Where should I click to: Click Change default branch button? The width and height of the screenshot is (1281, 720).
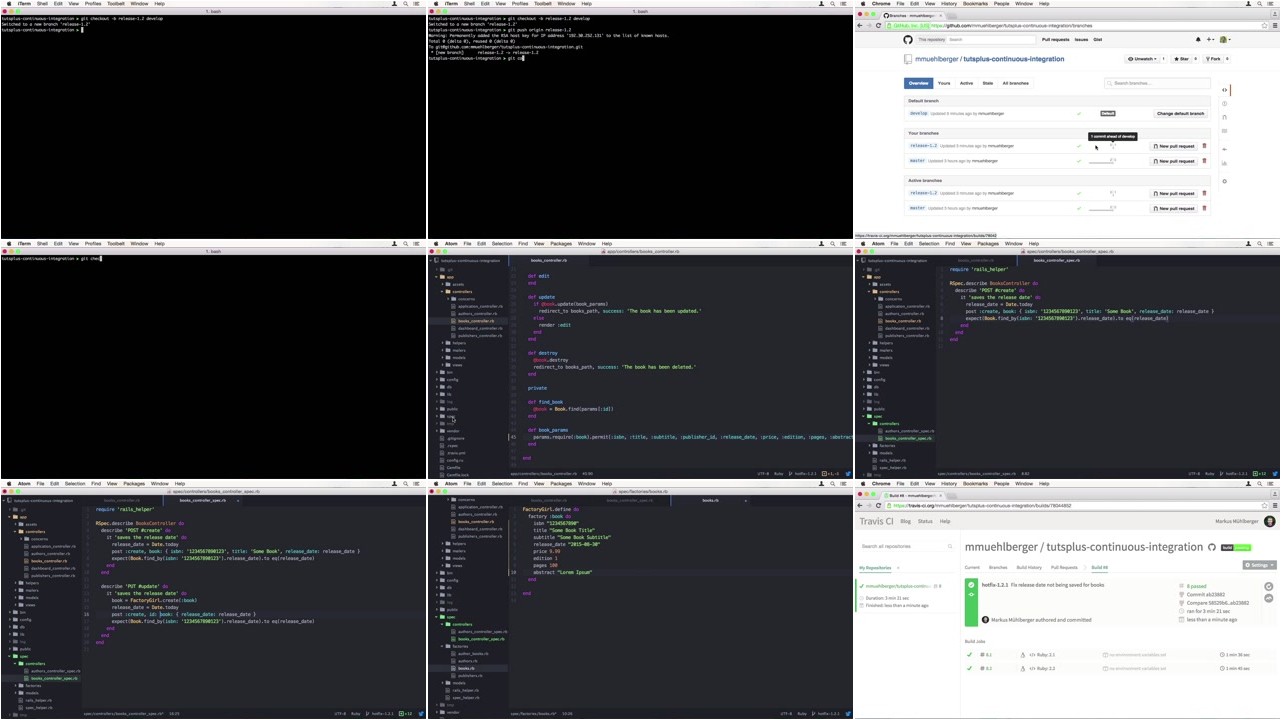click(1181, 113)
